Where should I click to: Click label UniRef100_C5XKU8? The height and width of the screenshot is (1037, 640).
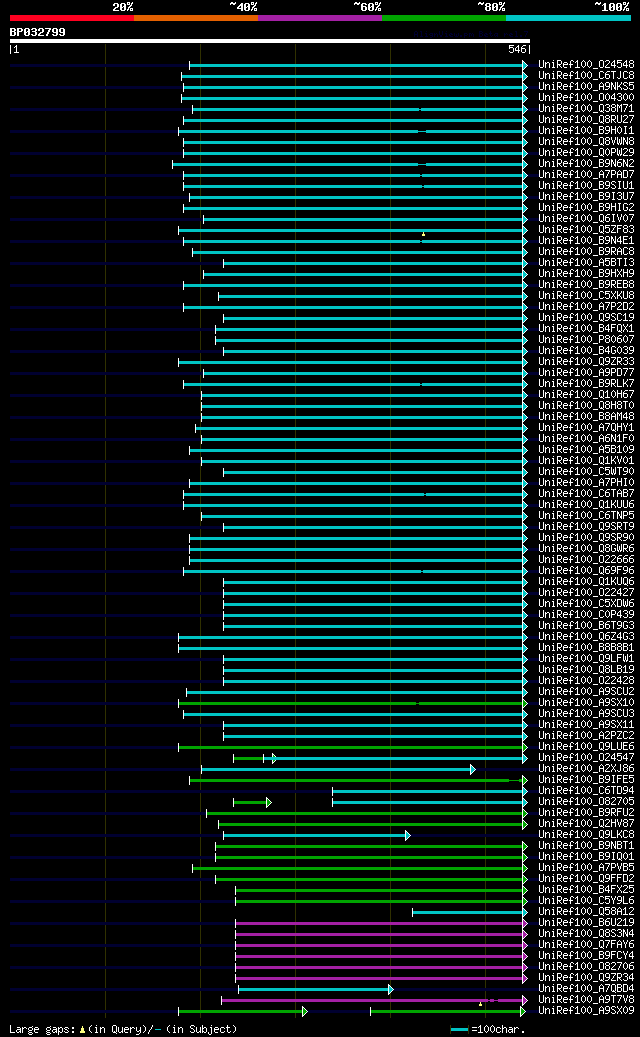pos(586,296)
